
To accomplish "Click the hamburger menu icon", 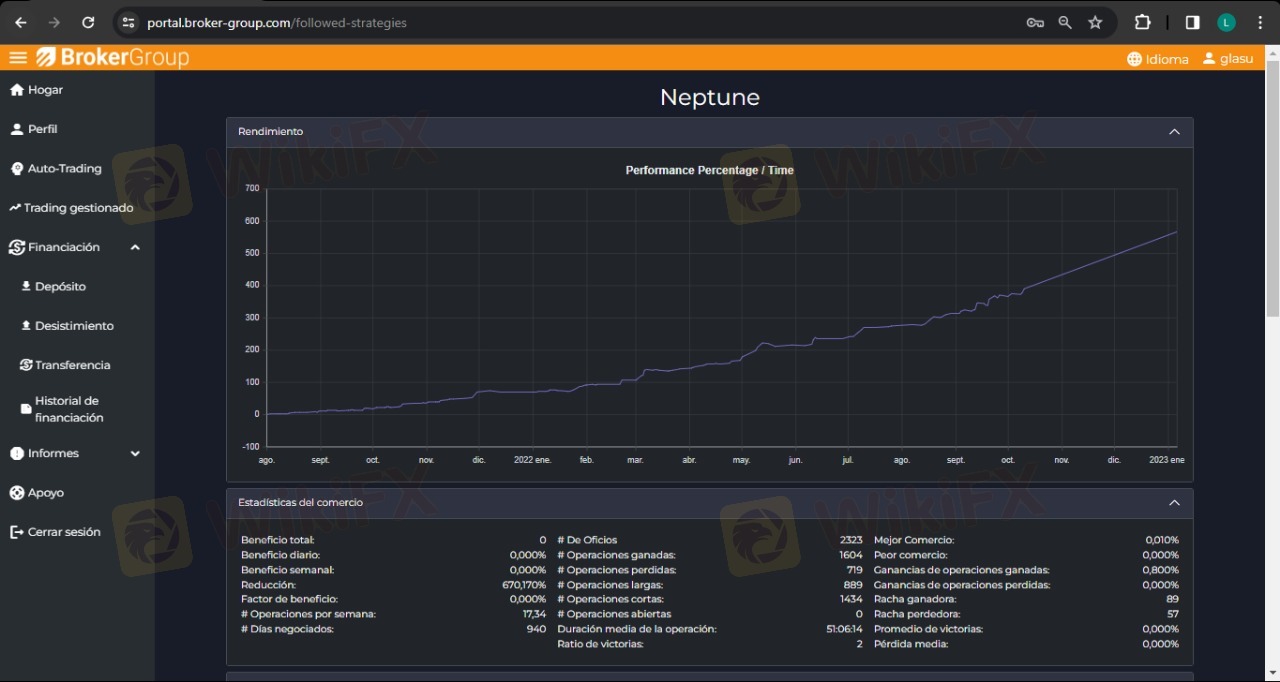I will pos(18,58).
